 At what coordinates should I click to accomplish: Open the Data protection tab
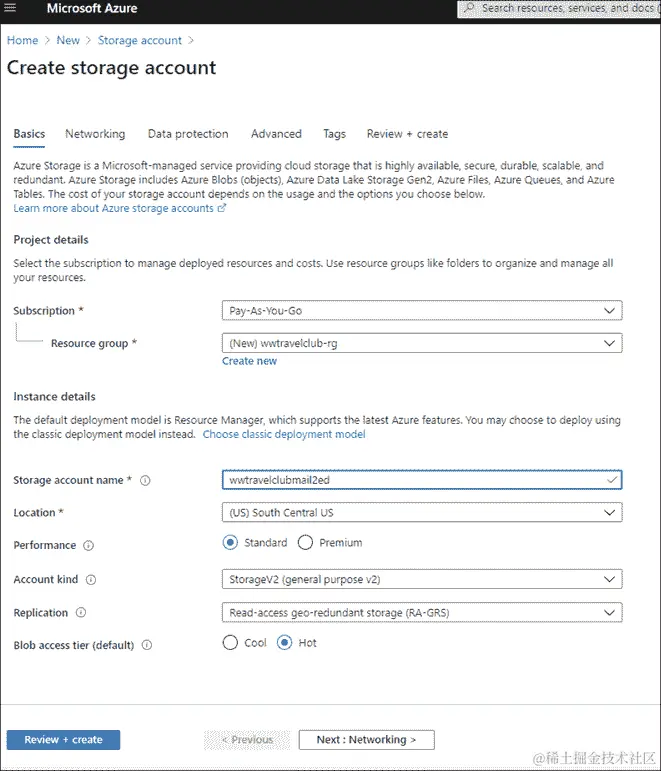188,134
